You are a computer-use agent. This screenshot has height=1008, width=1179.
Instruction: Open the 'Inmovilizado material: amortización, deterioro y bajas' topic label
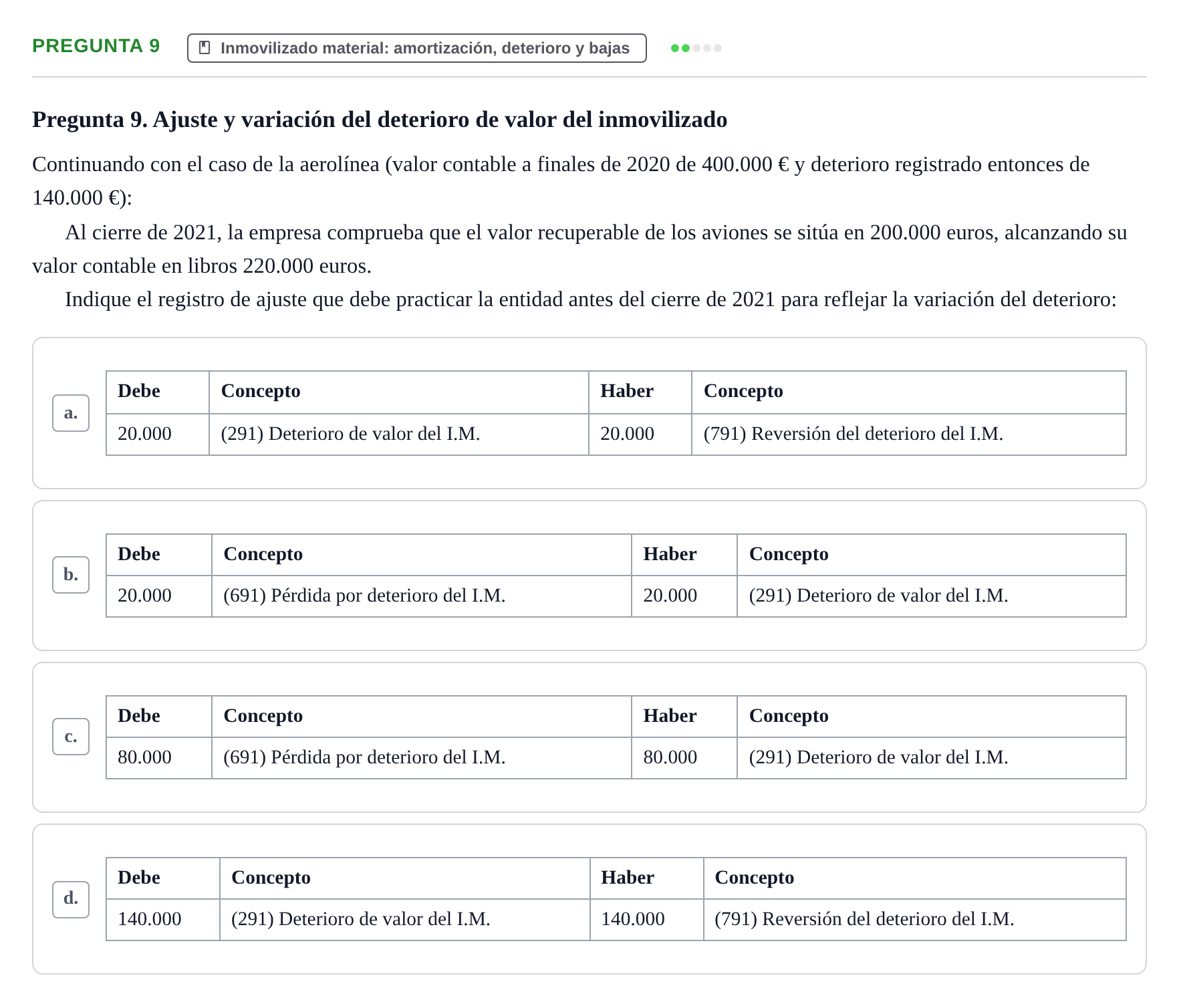(x=417, y=48)
